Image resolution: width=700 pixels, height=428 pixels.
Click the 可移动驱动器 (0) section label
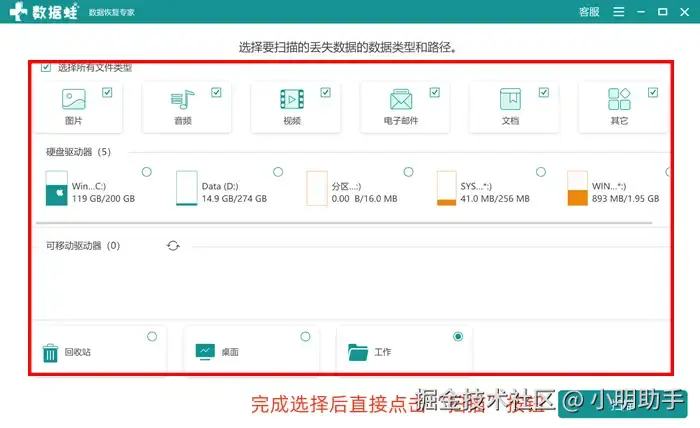[83, 245]
